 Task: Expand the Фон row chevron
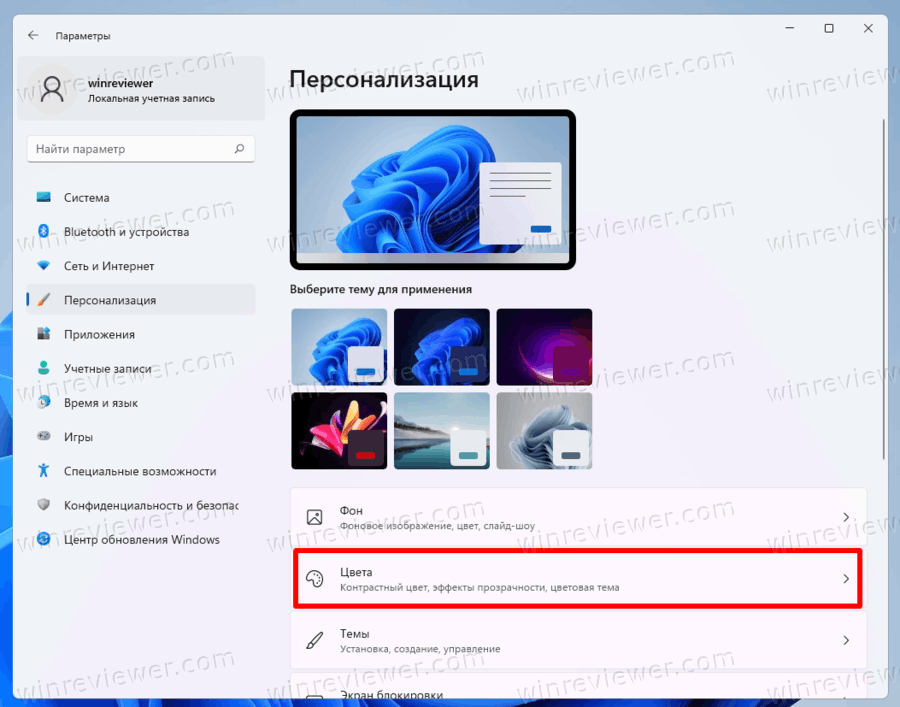[x=845, y=517]
